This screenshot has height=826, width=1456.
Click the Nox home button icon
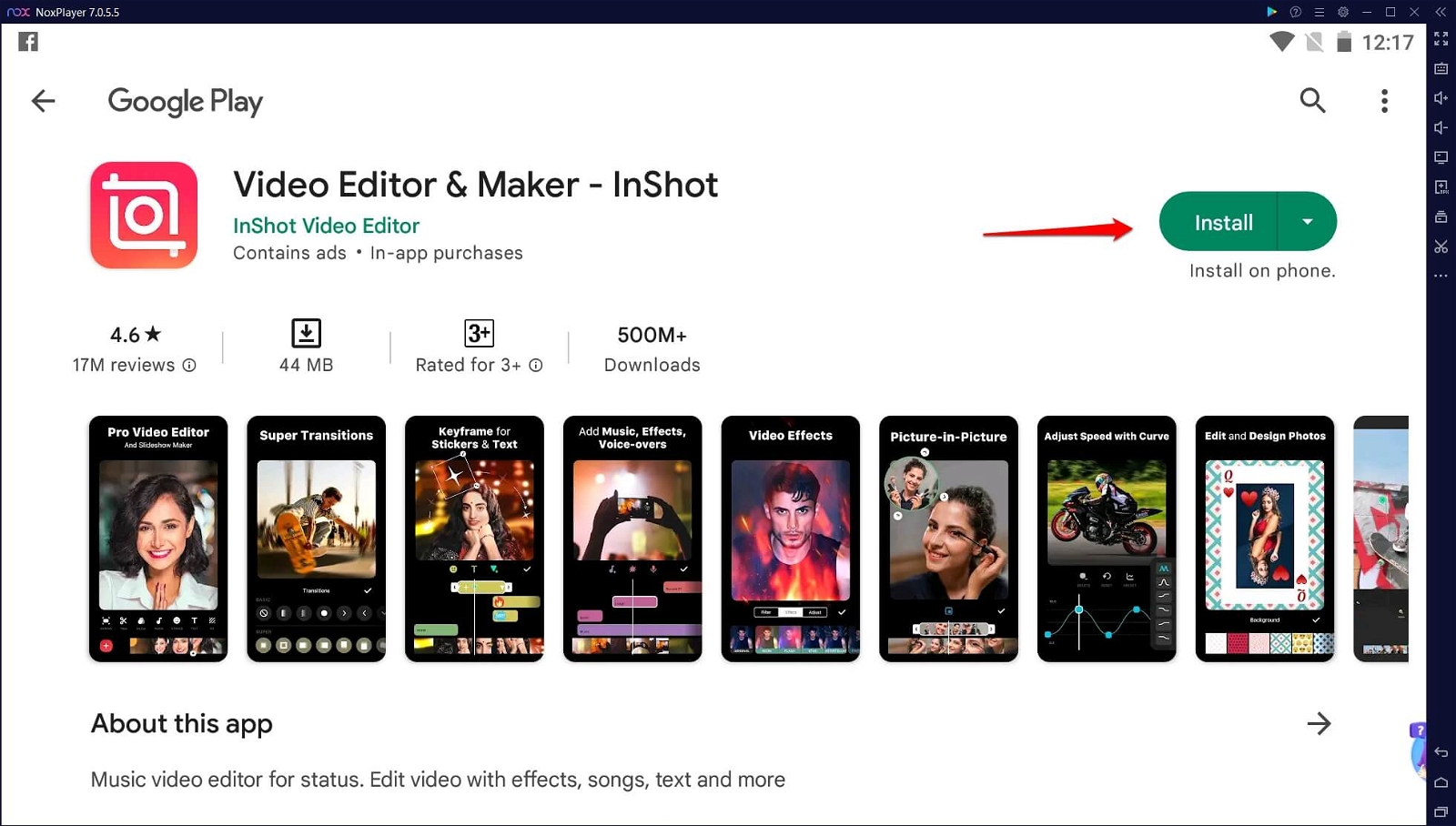(1441, 782)
